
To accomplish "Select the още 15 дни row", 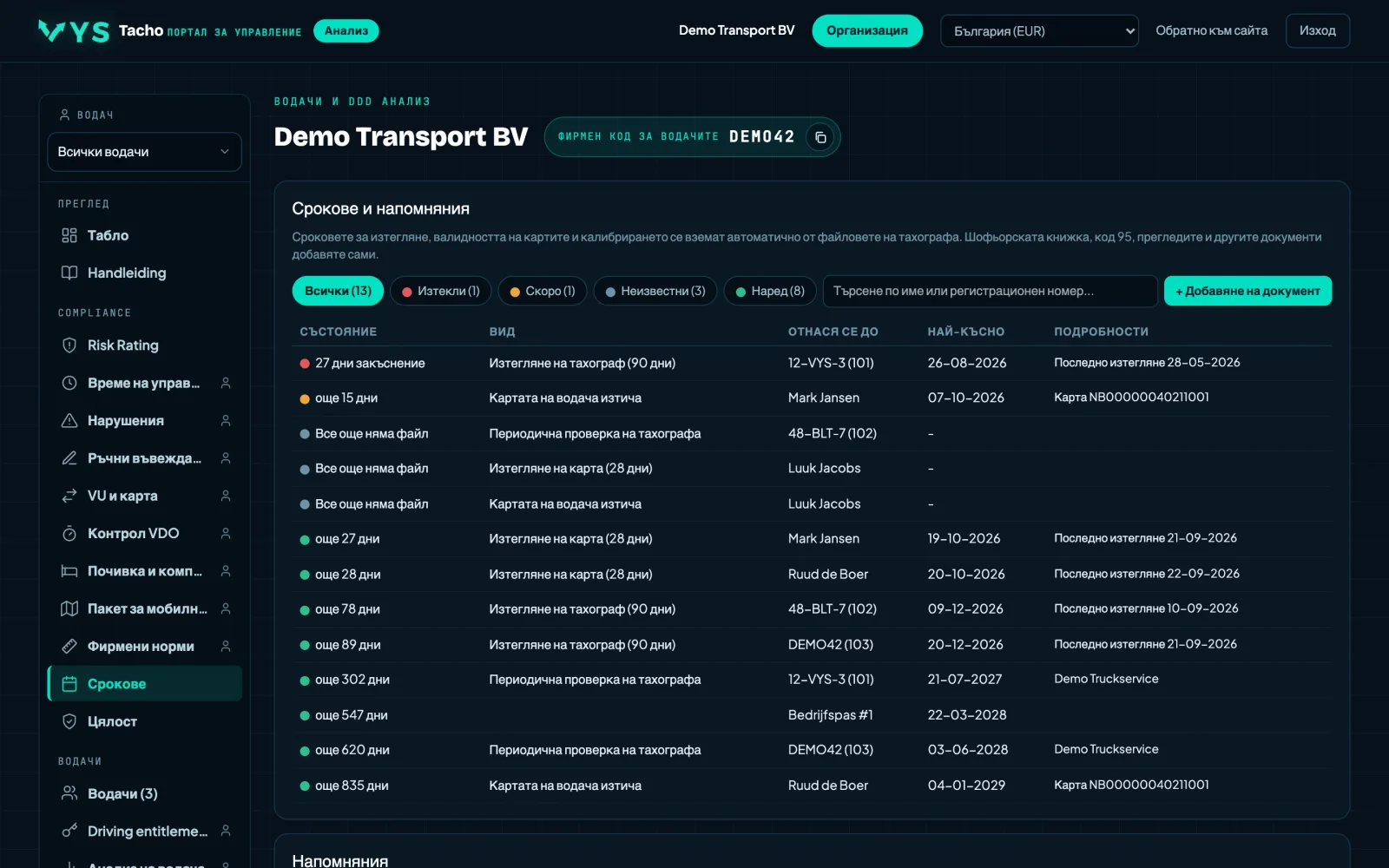I will click(x=812, y=398).
